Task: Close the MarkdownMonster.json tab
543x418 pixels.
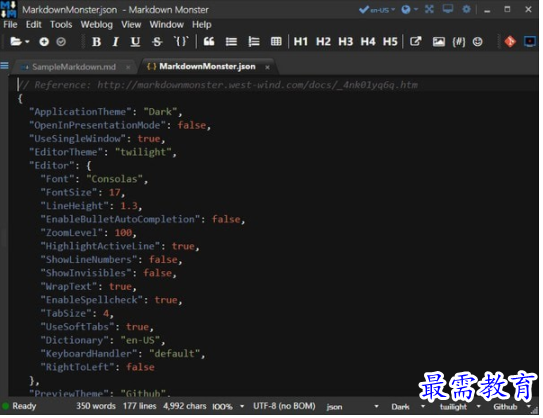Action: [x=267, y=67]
